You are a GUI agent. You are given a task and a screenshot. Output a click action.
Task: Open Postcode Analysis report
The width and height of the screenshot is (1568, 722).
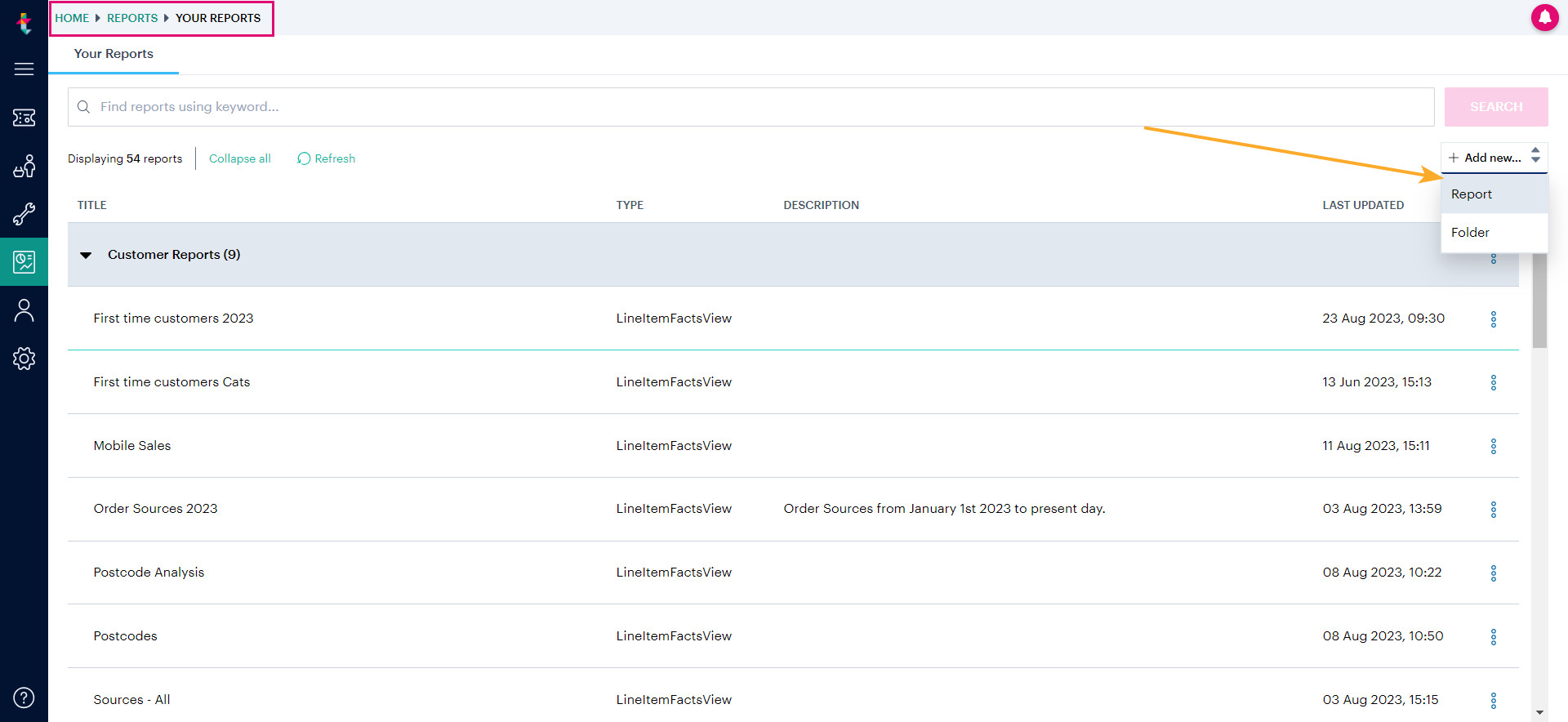tap(149, 573)
